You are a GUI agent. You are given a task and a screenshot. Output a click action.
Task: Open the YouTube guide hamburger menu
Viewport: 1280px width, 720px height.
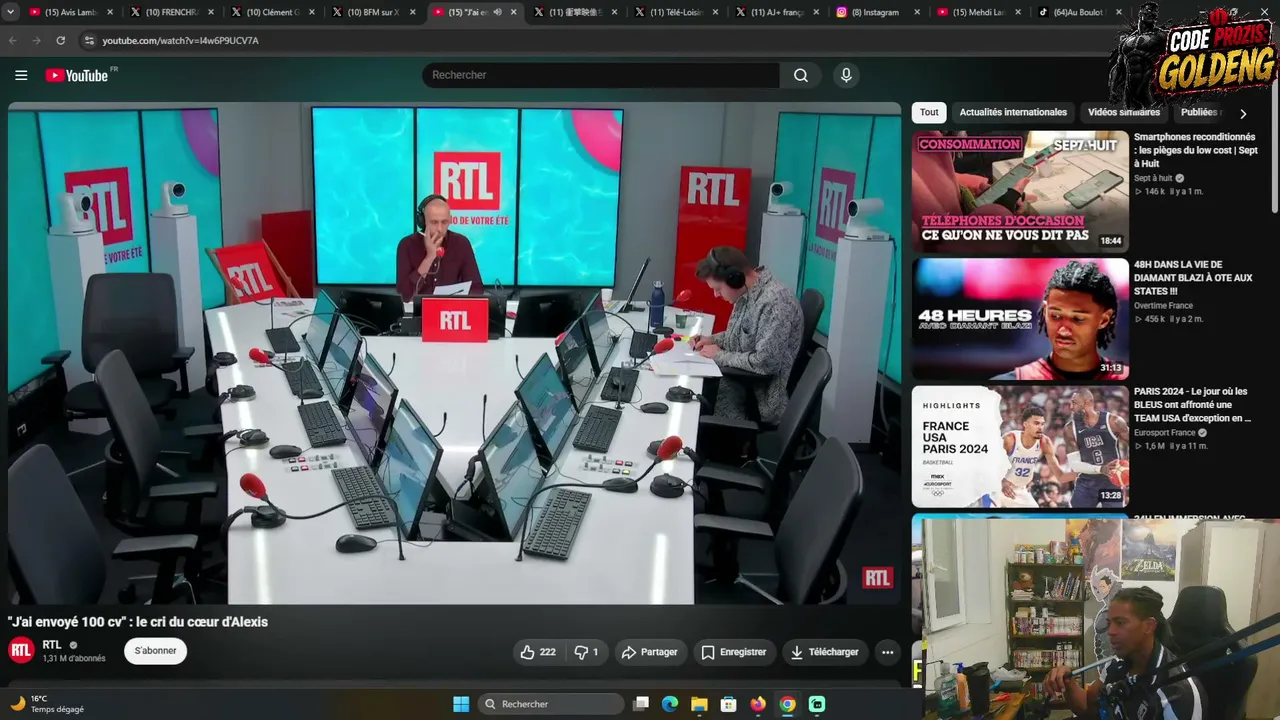tap(21, 75)
